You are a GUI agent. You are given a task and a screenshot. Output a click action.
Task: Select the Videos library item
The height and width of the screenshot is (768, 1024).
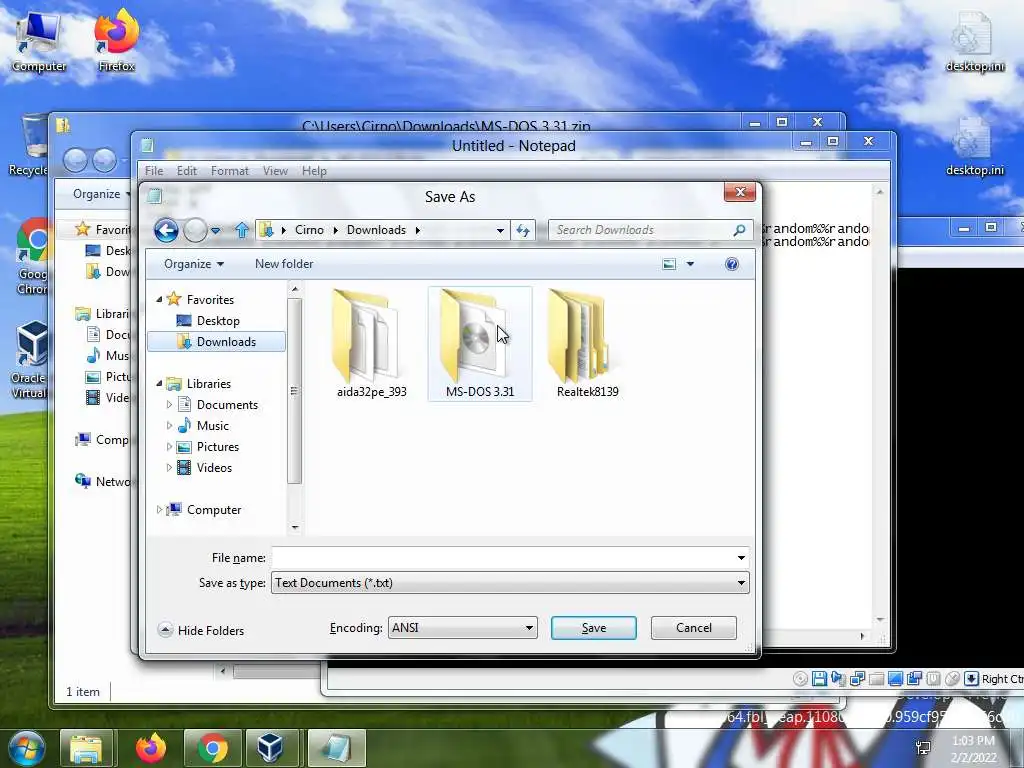tap(214, 468)
